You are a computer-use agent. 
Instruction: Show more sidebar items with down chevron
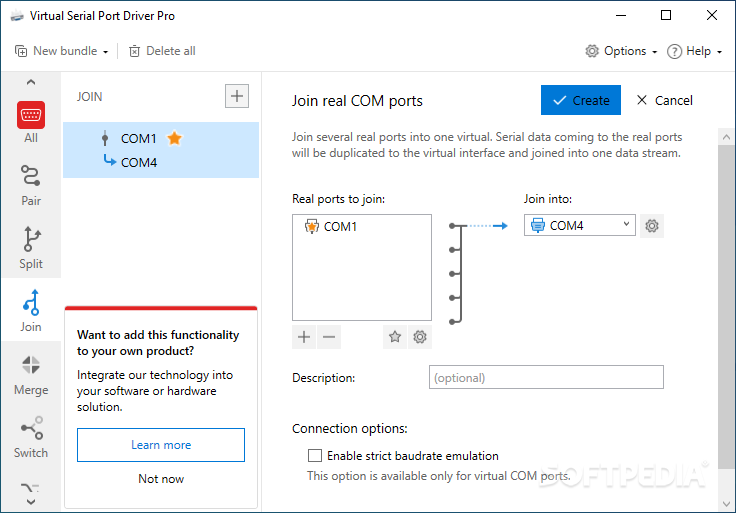click(x=31, y=502)
